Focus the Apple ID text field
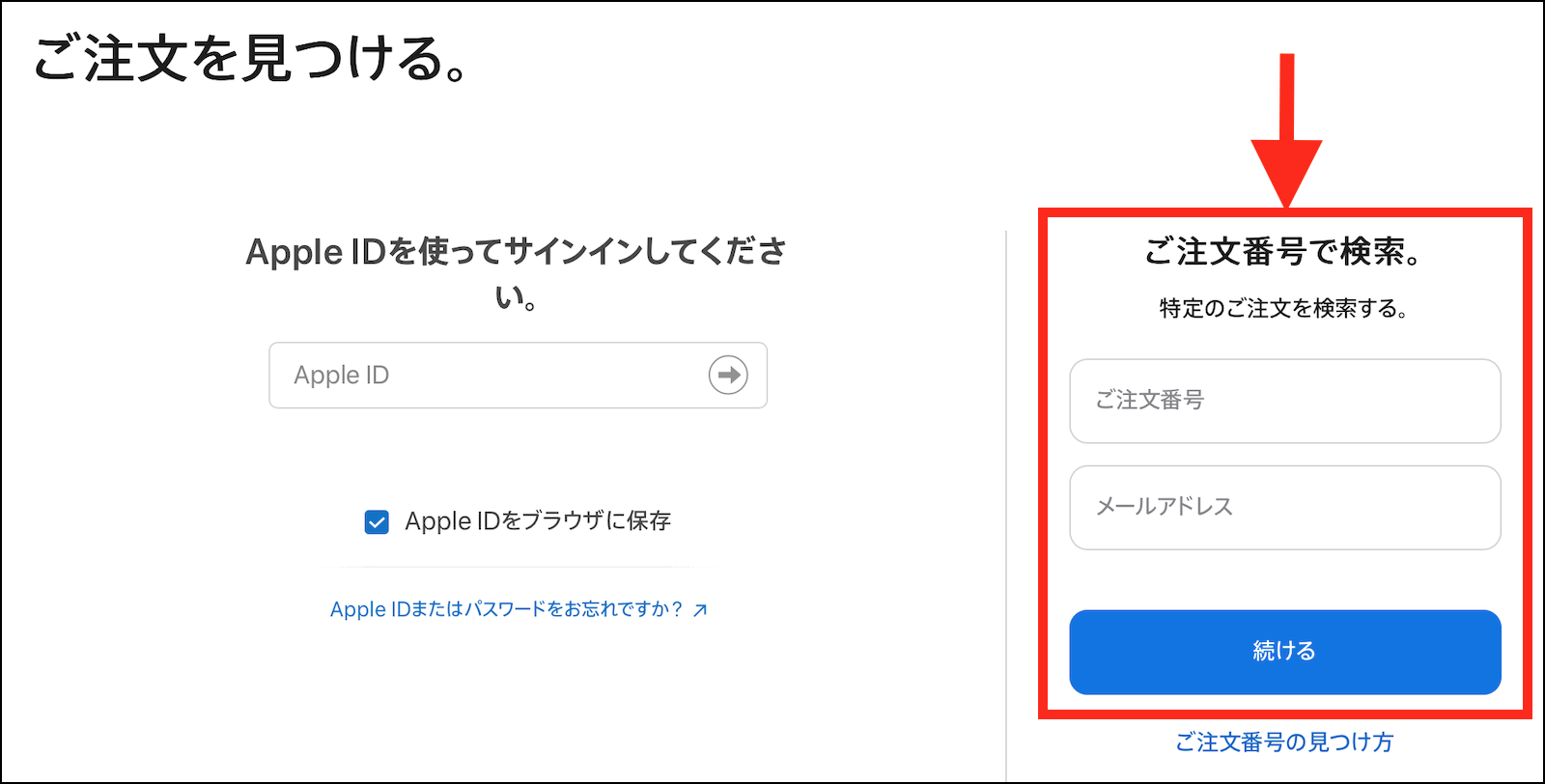The width and height of the screenshot is (1545, 784). tap(519, 375)
